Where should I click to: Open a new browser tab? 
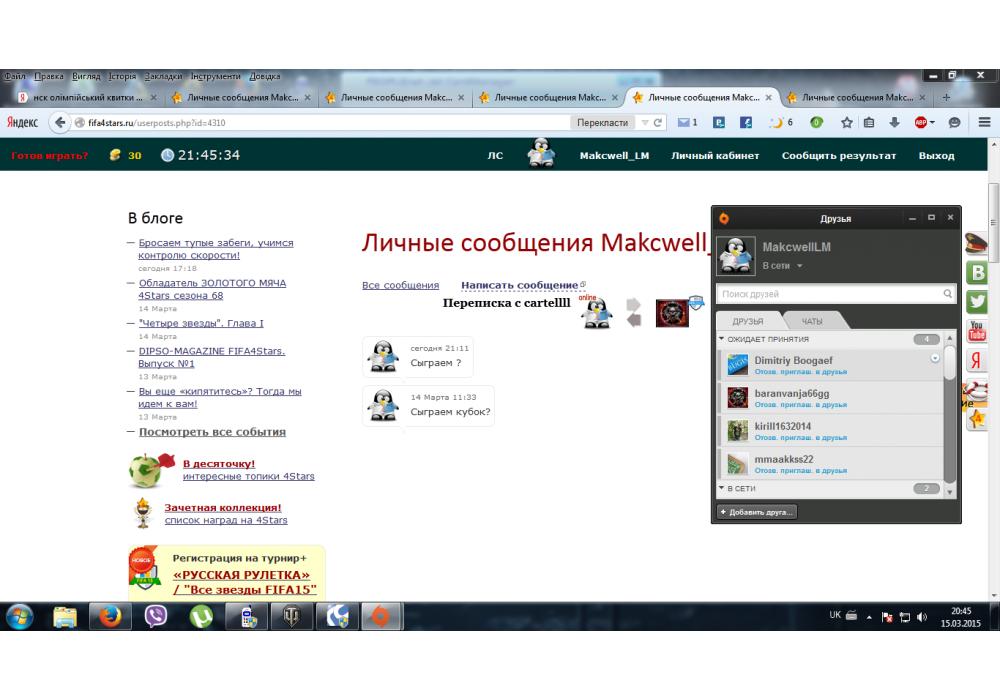click(946, 98)
